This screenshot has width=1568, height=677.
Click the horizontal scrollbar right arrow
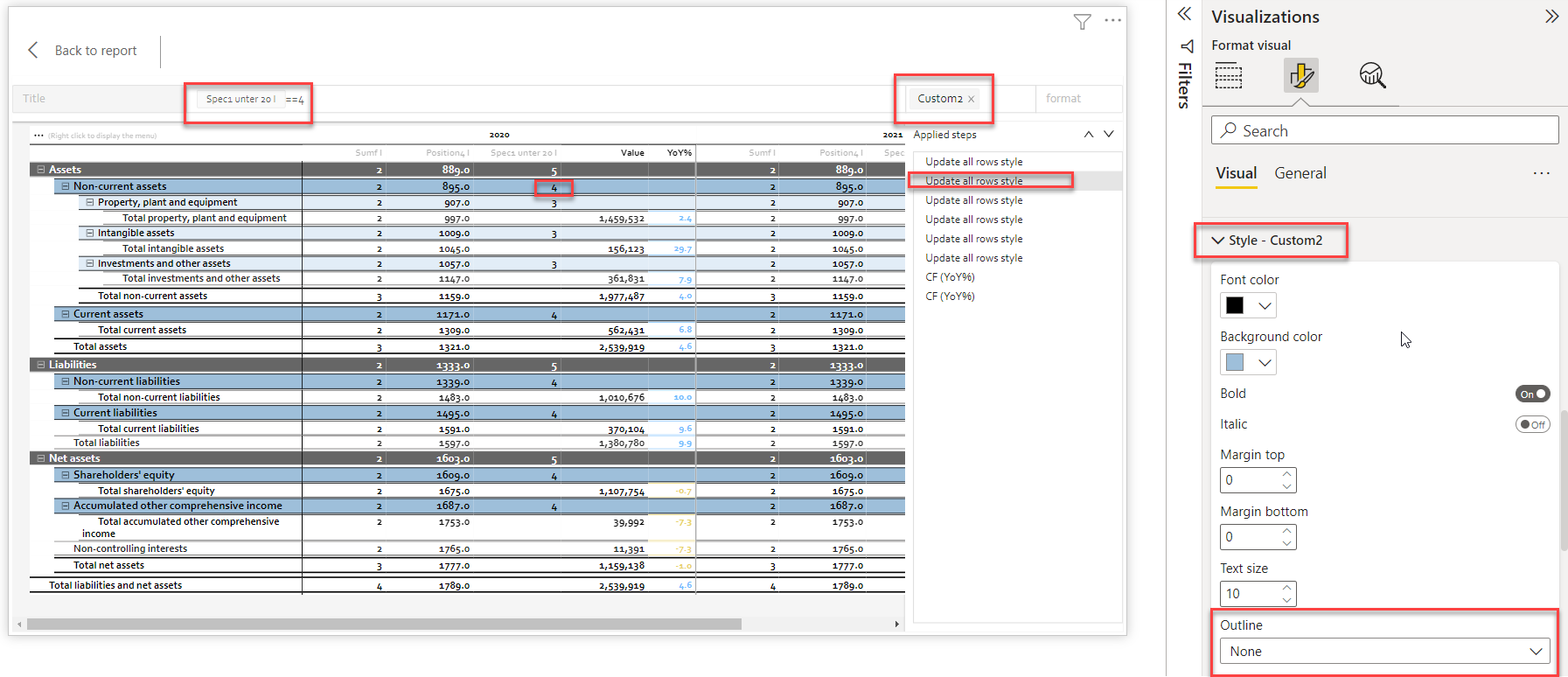pos(896,625)
